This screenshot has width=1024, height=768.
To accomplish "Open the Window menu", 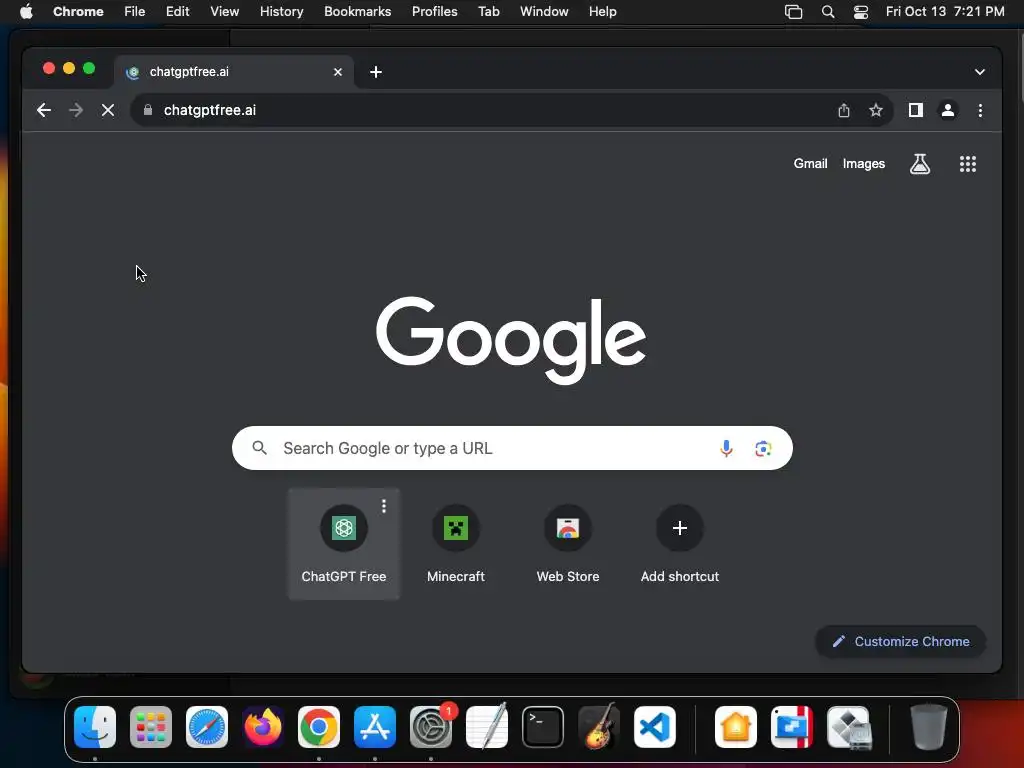I will [x=544, y=12].
